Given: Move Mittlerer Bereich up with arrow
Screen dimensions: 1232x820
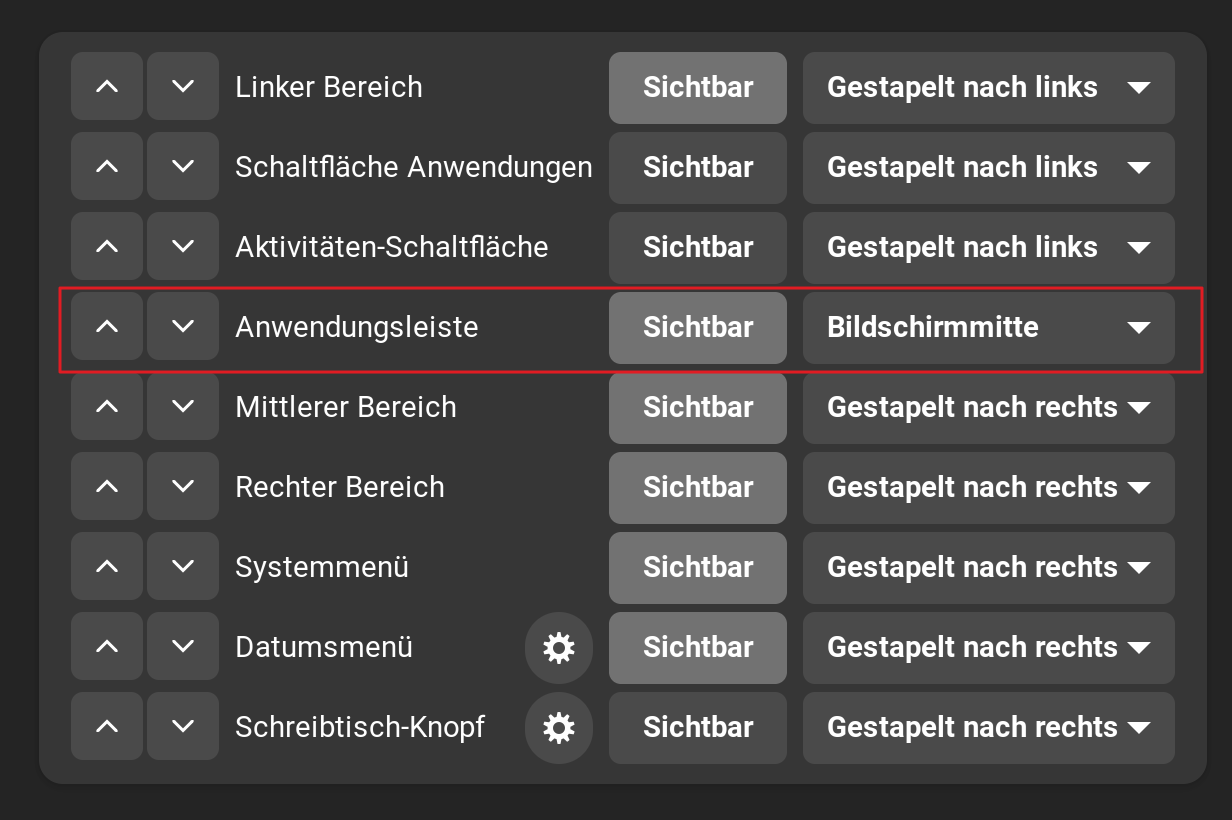Looking at the screenshot, I should point(107,407).
